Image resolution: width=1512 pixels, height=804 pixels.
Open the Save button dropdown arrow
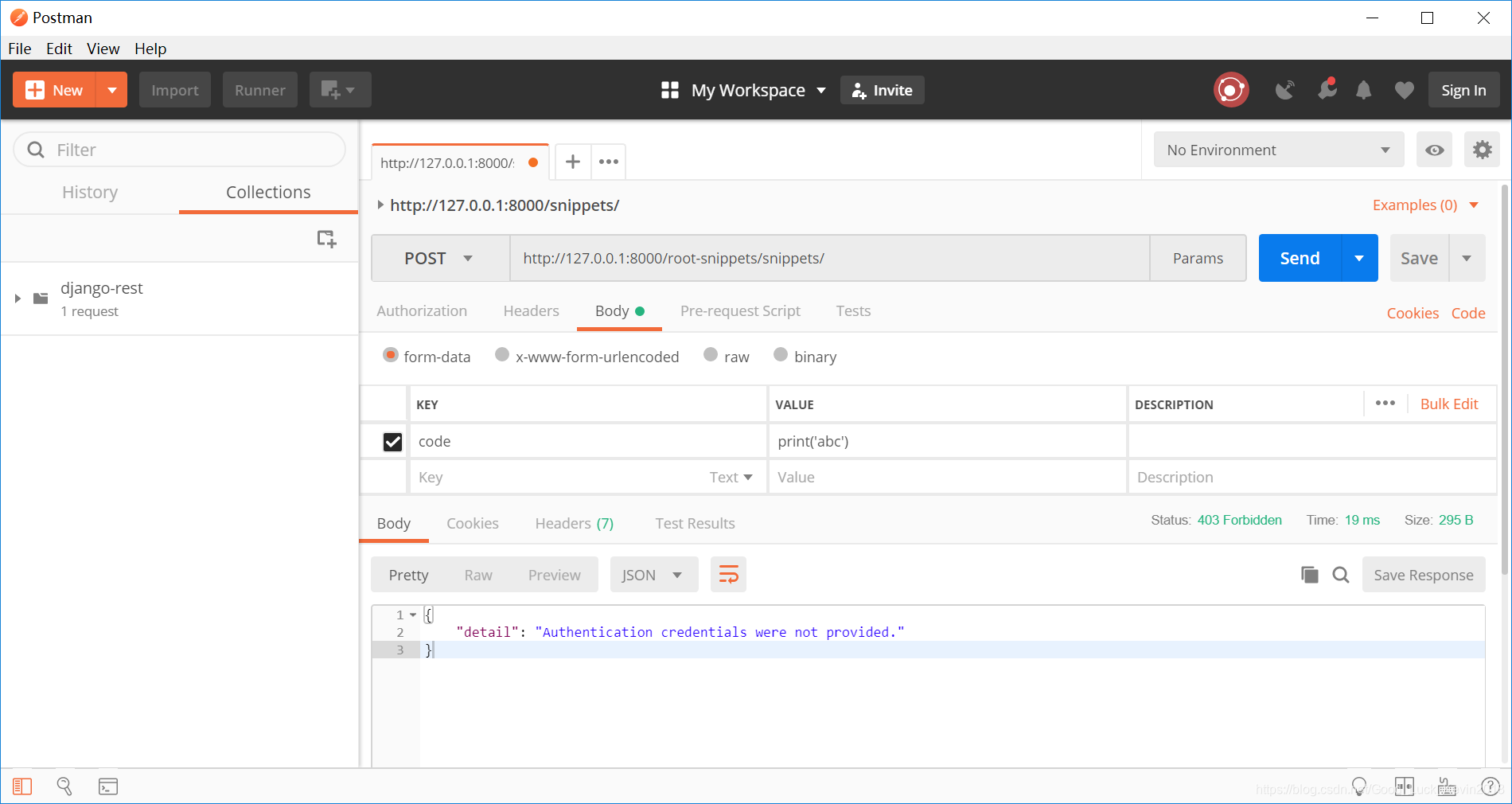1467,258
